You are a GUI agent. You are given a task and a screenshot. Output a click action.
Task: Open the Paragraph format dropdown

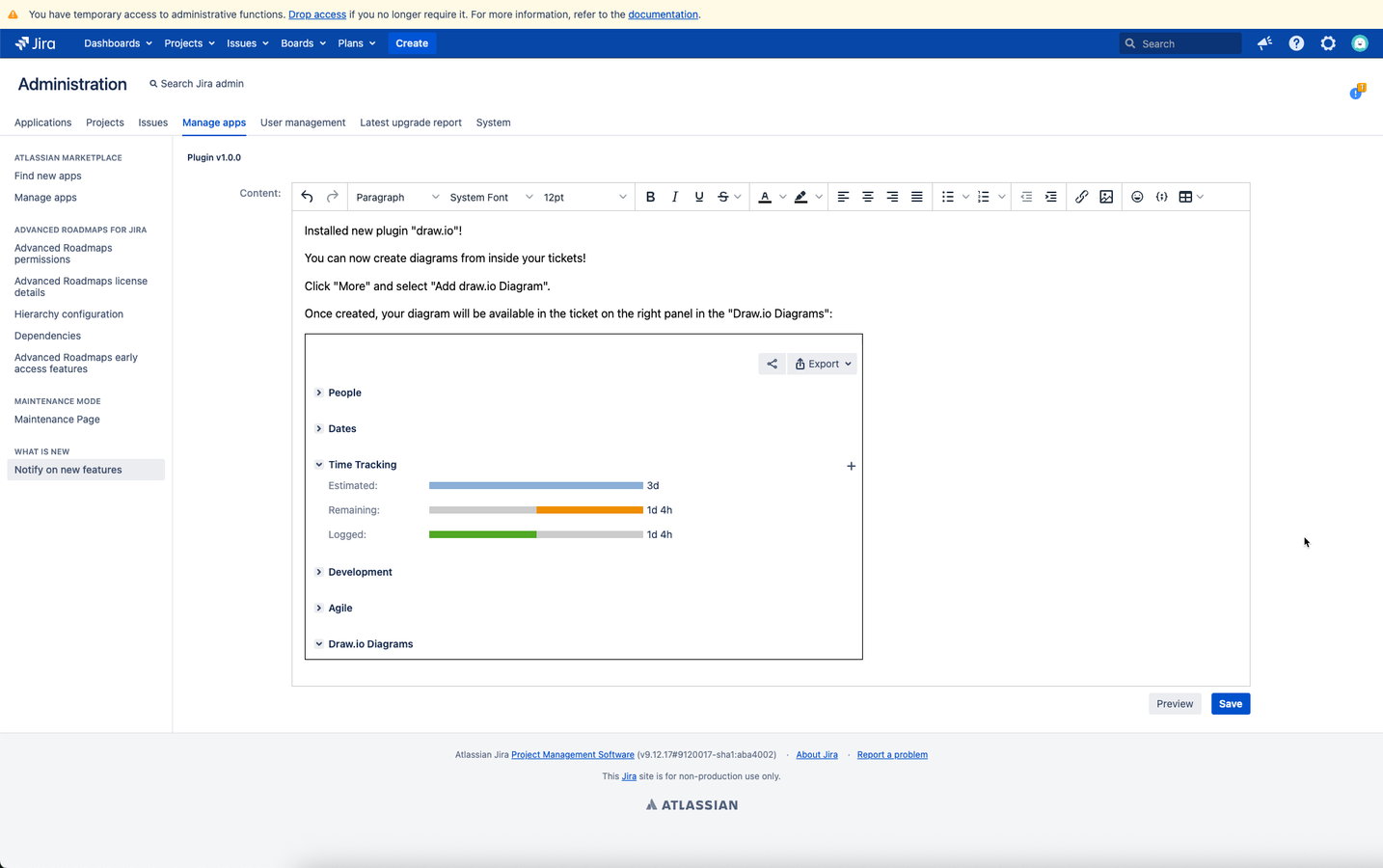click(x=396, y=197)
